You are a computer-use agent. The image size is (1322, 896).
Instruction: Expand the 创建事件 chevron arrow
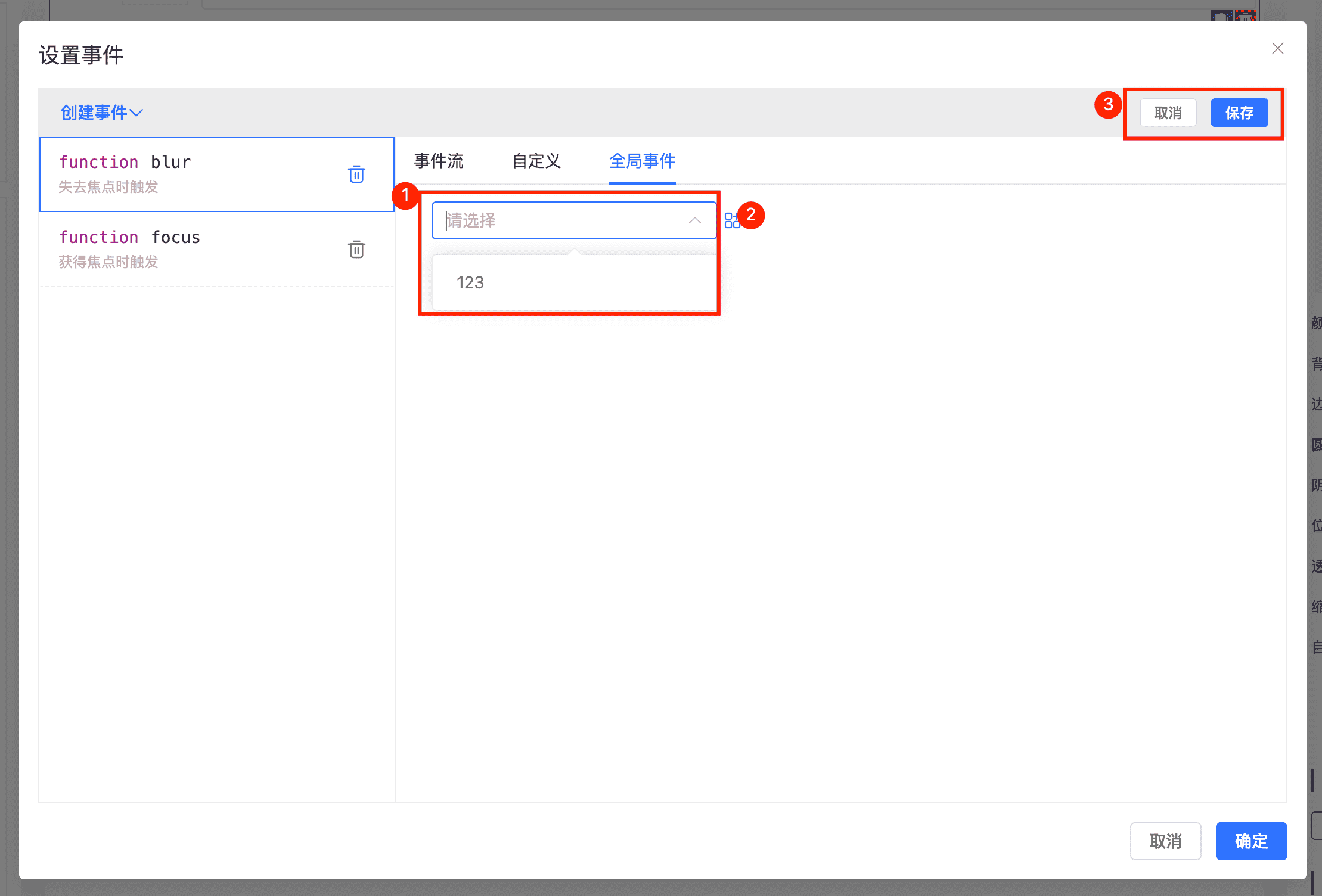[x=137, y=113]
